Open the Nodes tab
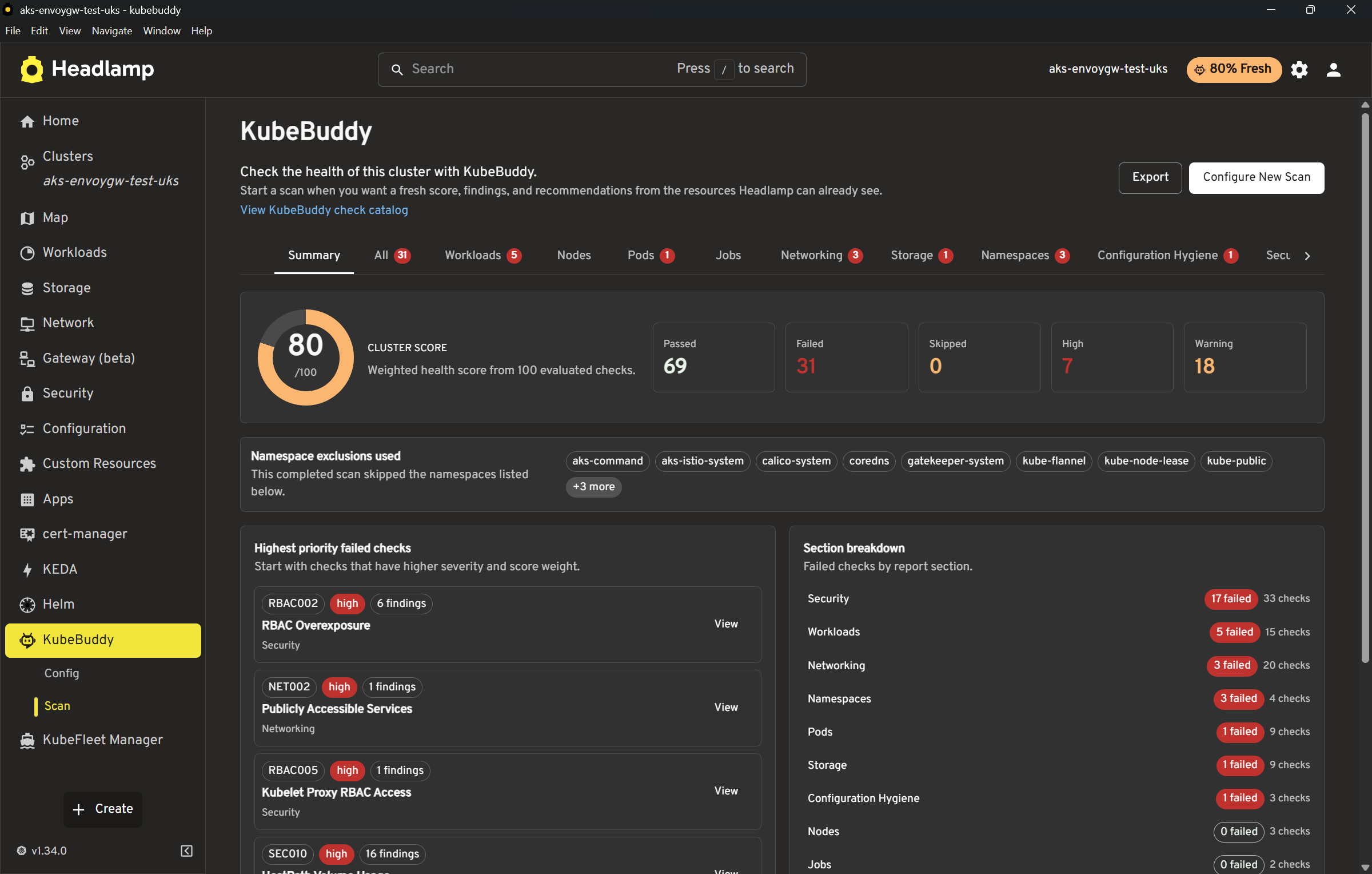 tap(574, 256)
